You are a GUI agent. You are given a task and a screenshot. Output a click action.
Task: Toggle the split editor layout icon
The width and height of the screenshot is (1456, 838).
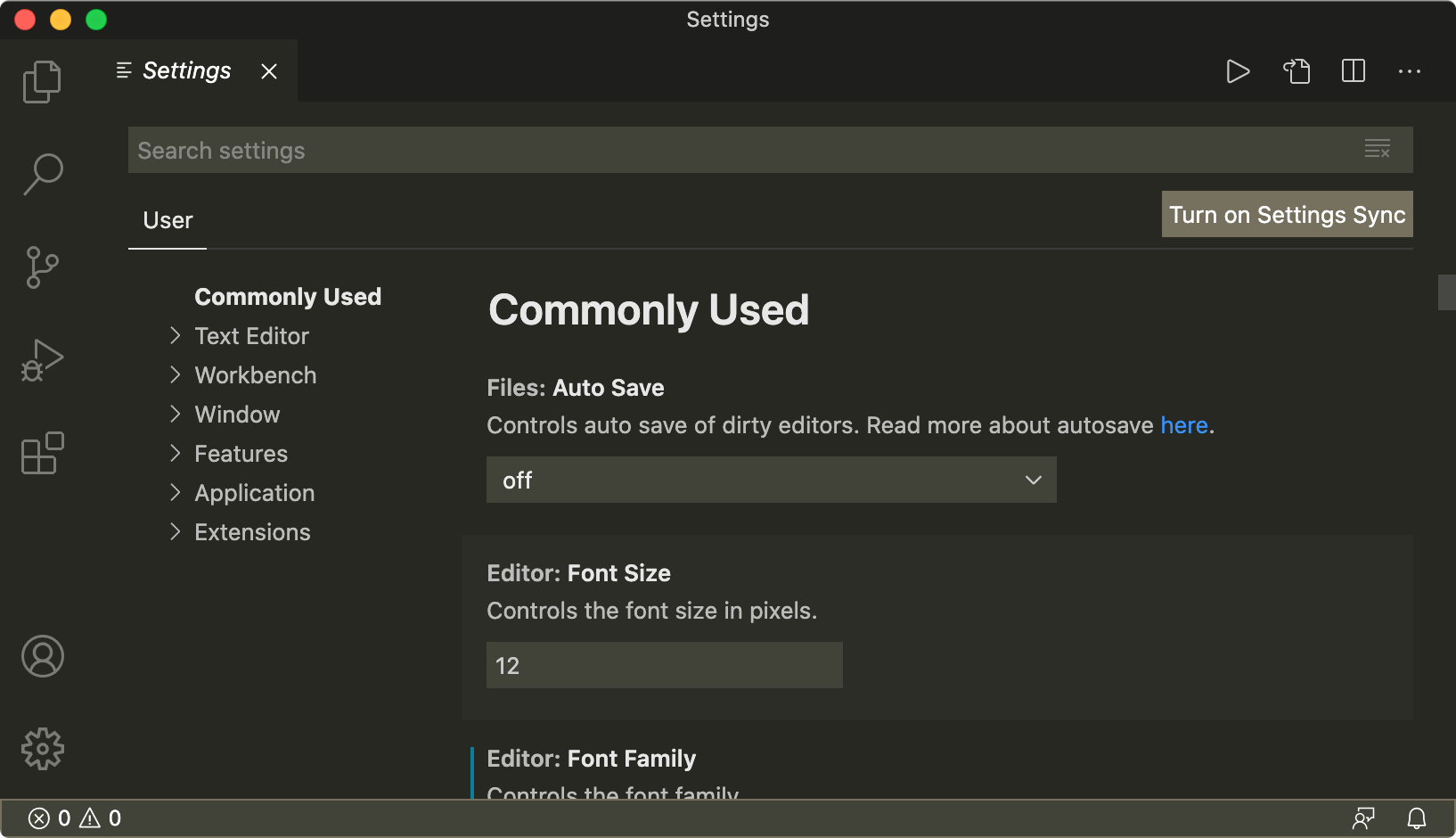[x=1353, y=71]
